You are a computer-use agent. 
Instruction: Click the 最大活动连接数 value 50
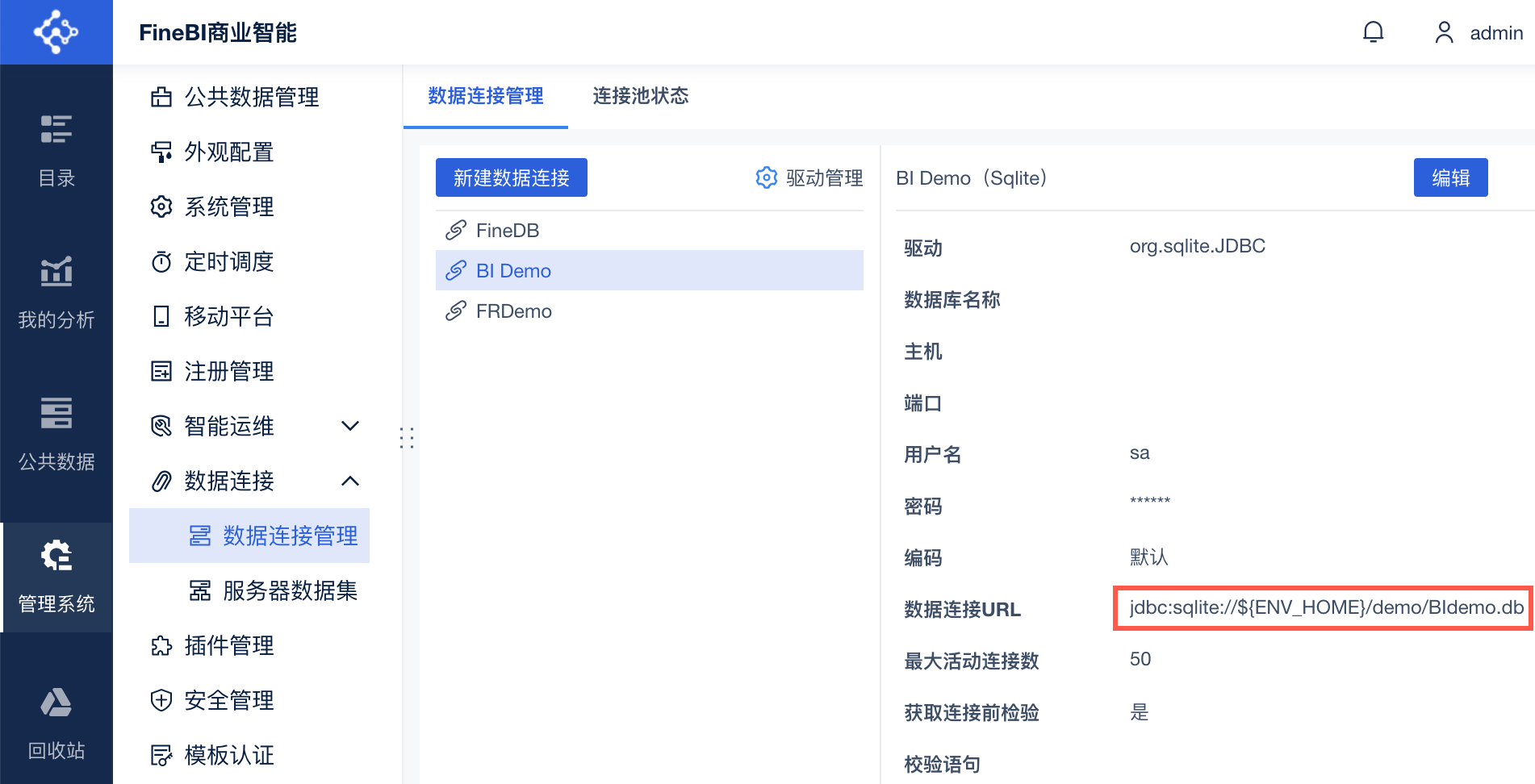coord(1140,659)
